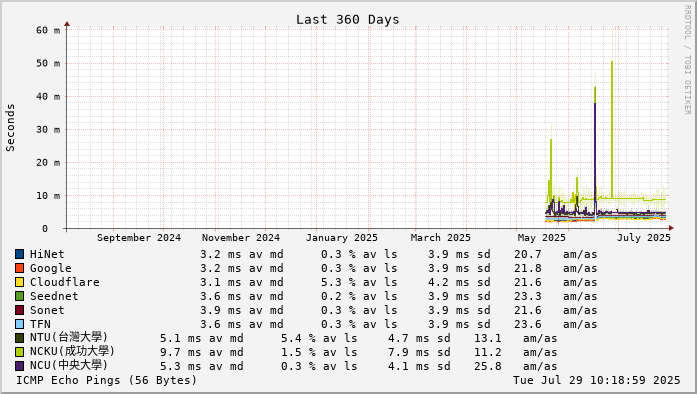Viewport: 697px width, 394px height.
Task: Click the 'November 2024' x-axis label
Action: coord(241,237)
